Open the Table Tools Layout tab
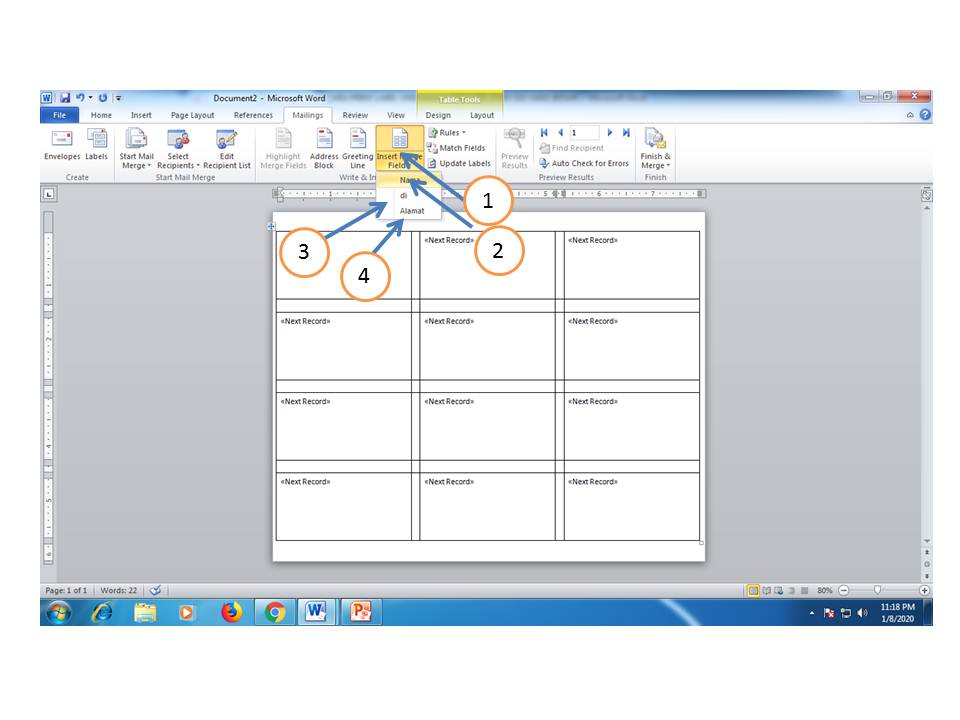 coord(482,115)
